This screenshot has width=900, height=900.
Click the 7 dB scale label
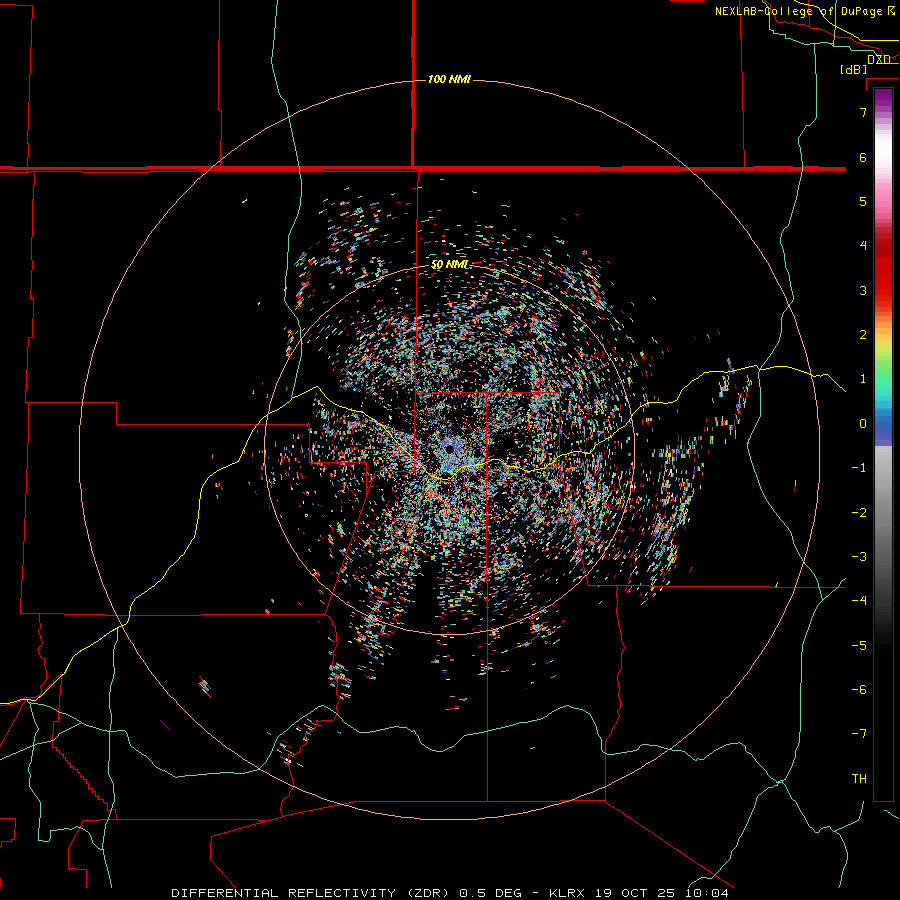[x=863, y=112]
